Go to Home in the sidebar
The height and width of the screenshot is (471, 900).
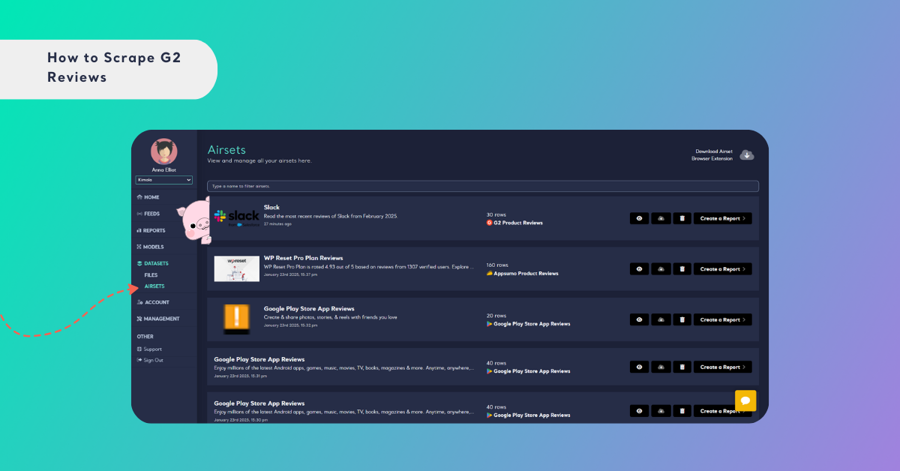point(148,197)
